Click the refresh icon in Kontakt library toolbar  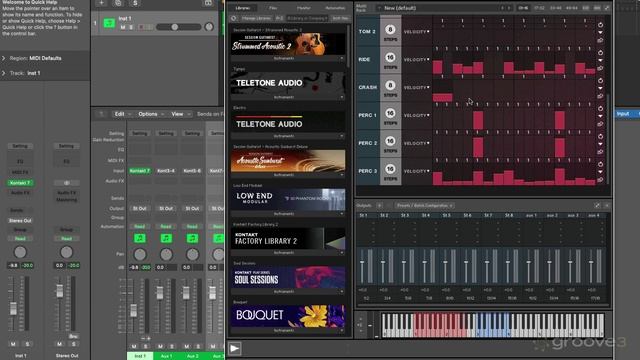[x=234, y=18]
